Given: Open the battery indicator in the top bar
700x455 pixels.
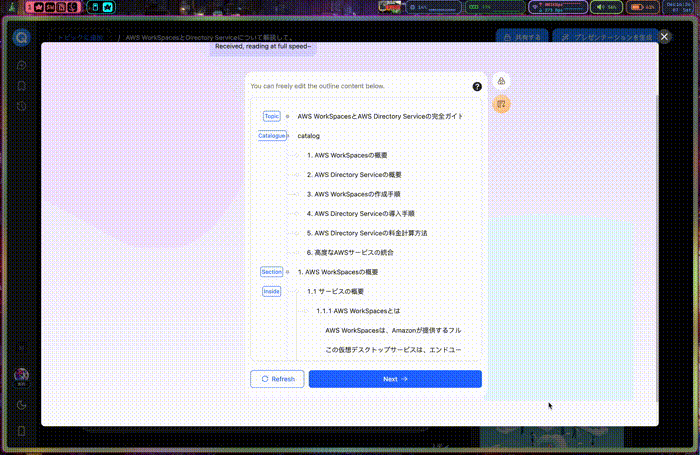Looking at the screenshot, I should point(643,7).
